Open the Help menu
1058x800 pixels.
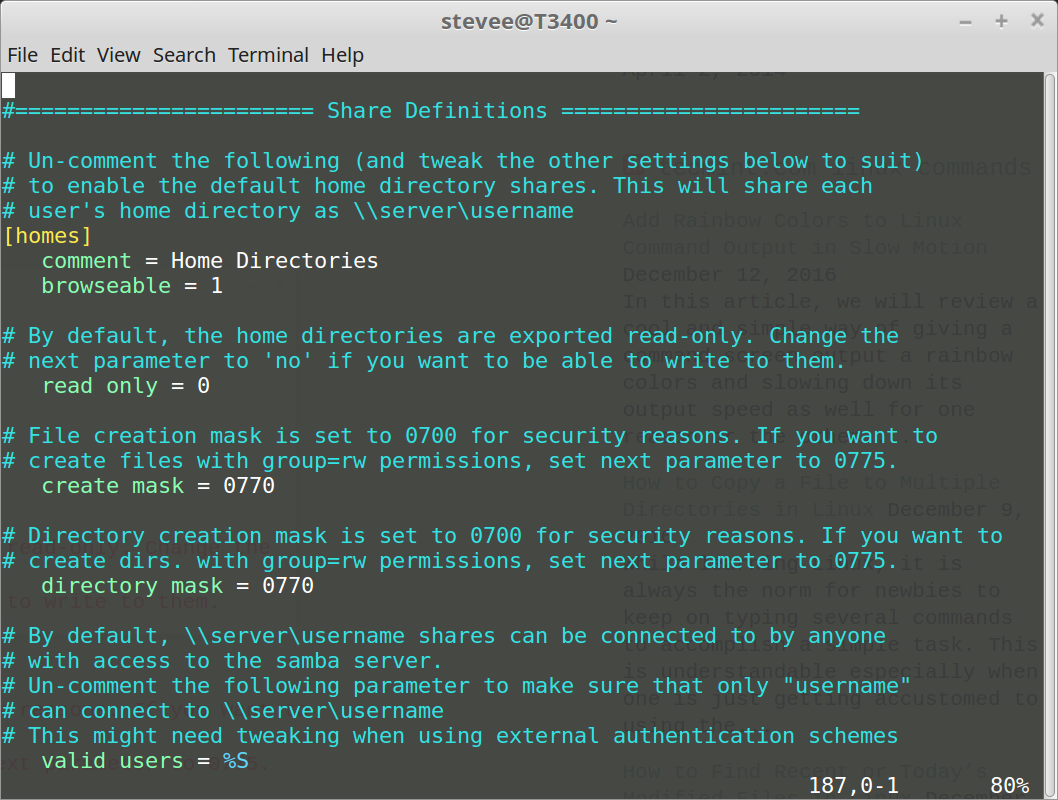coord(342,55)
